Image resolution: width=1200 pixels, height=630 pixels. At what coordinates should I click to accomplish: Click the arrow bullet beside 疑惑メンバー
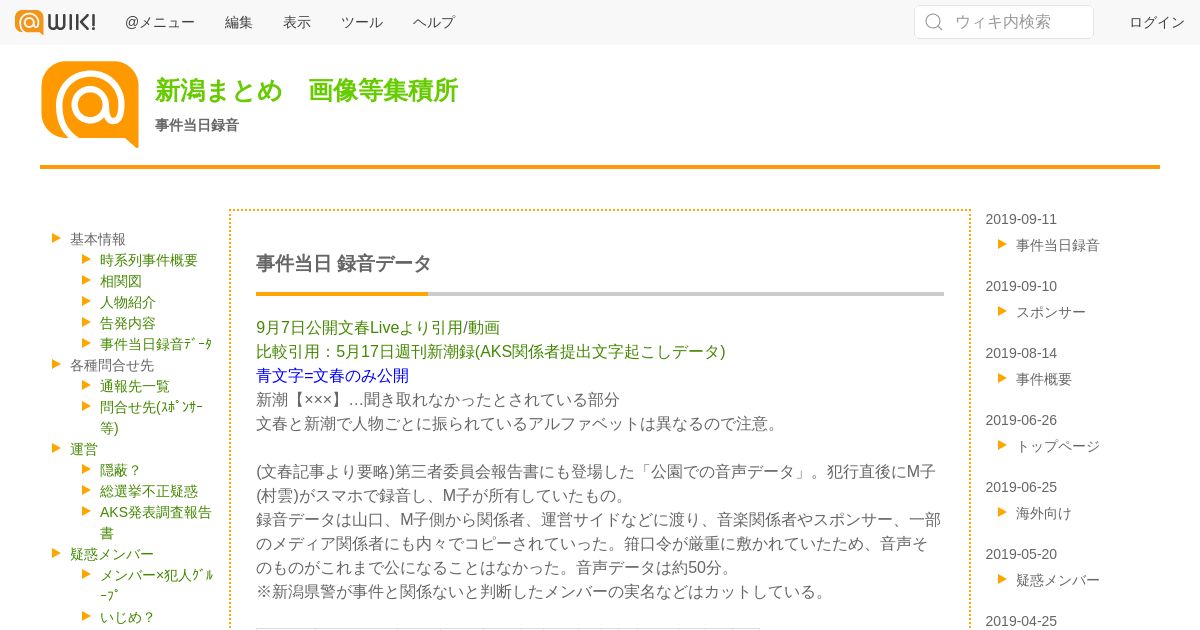tap(57, 553)
